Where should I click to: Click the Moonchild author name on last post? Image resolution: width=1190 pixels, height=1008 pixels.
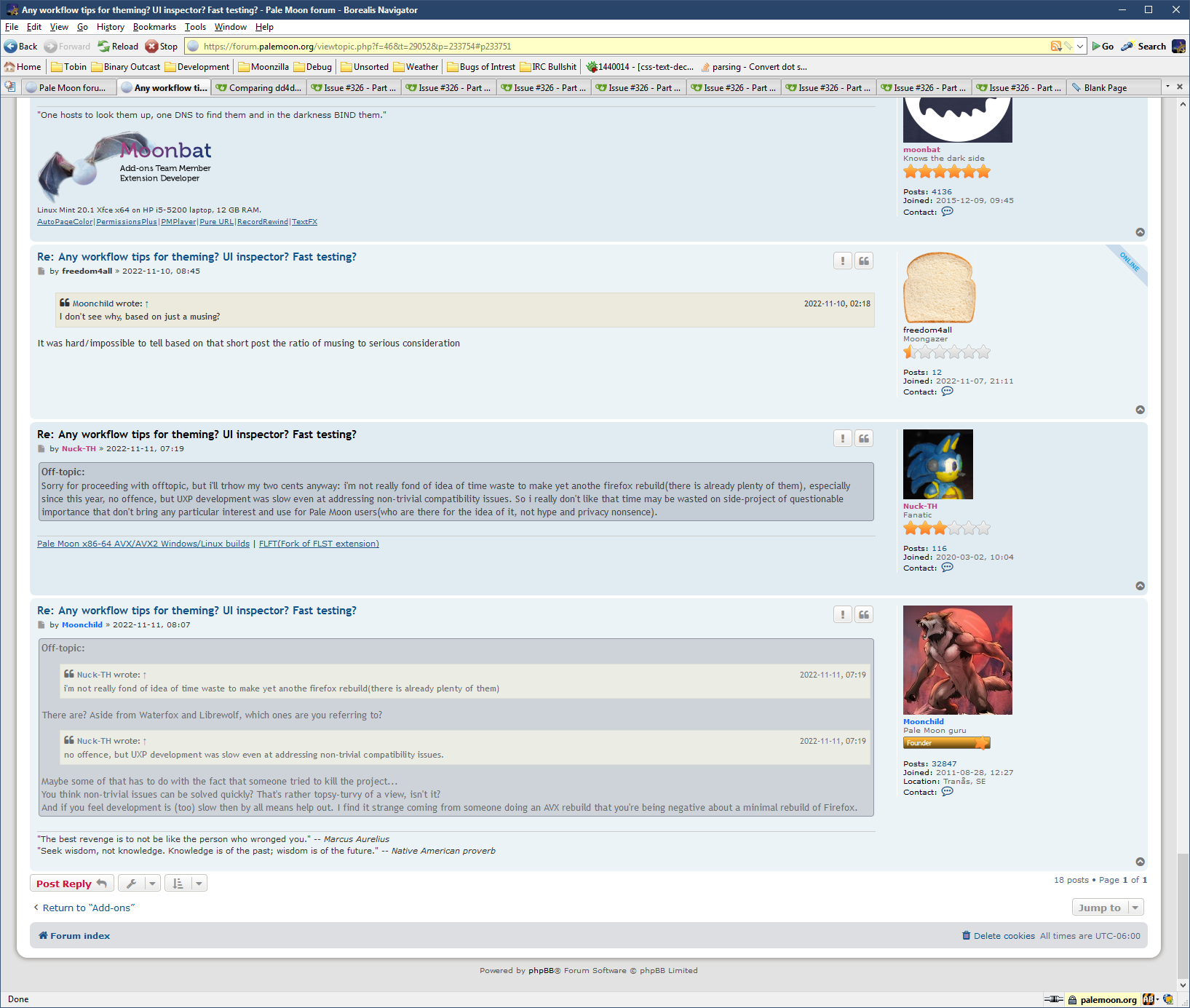click(x=82, y=624)
